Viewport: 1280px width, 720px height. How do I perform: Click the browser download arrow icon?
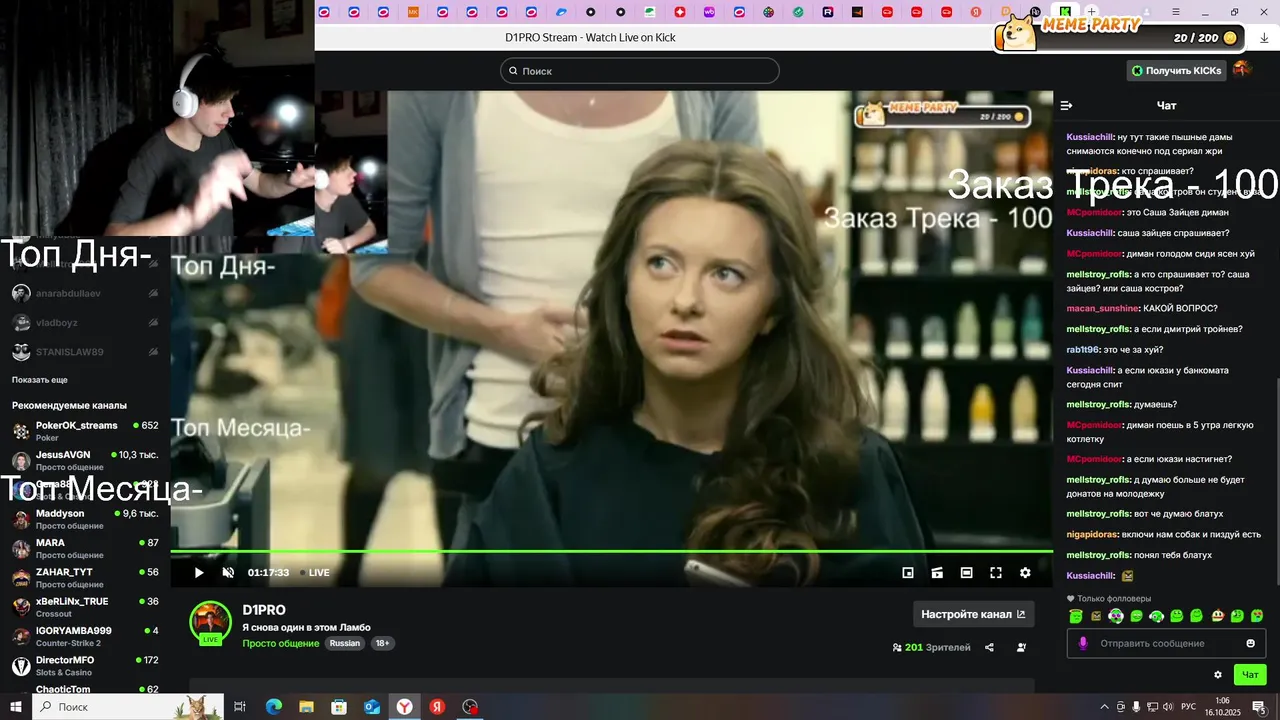click(x=1264, y=38)
